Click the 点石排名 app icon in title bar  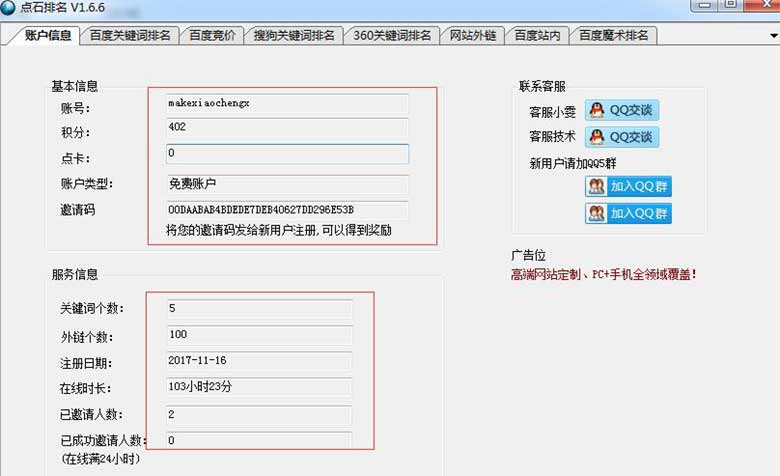pos(7,7)
